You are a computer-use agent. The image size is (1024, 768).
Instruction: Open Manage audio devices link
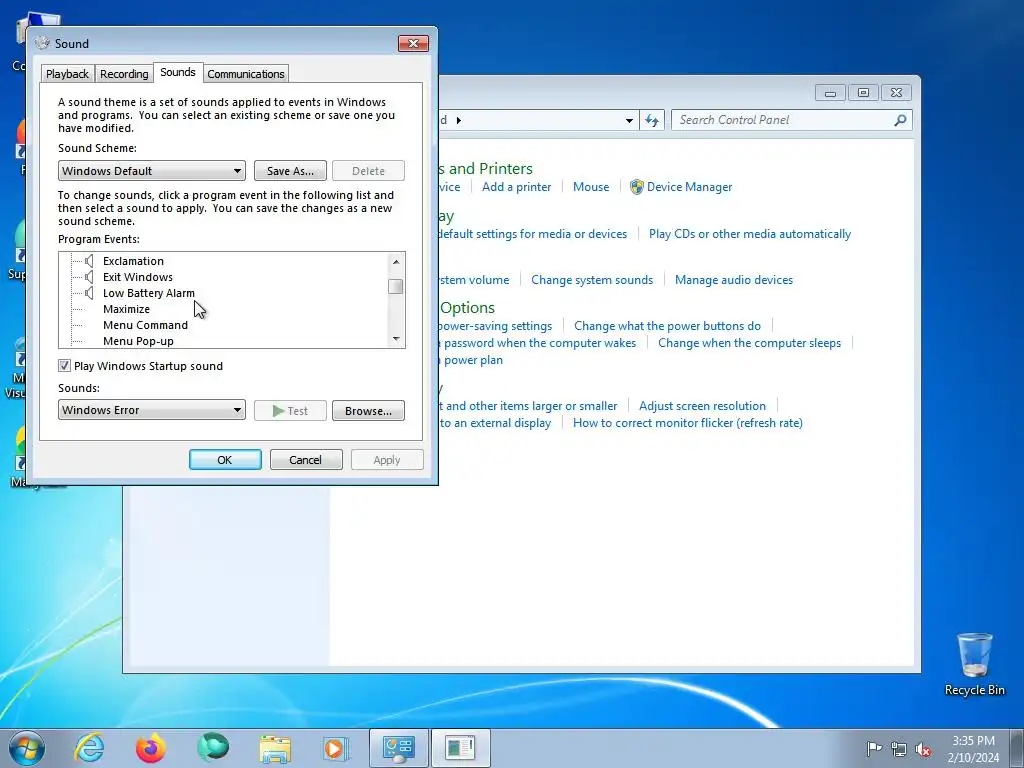click(x=734, y=280)
